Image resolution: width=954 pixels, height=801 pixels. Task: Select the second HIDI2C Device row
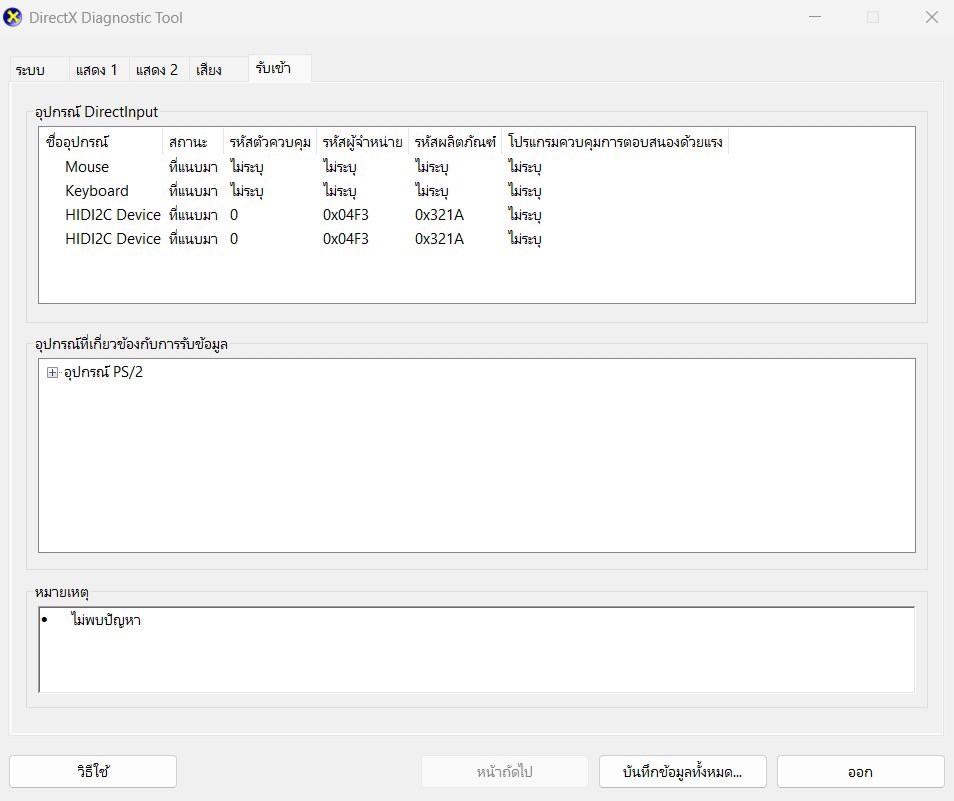tap(112, 238)
